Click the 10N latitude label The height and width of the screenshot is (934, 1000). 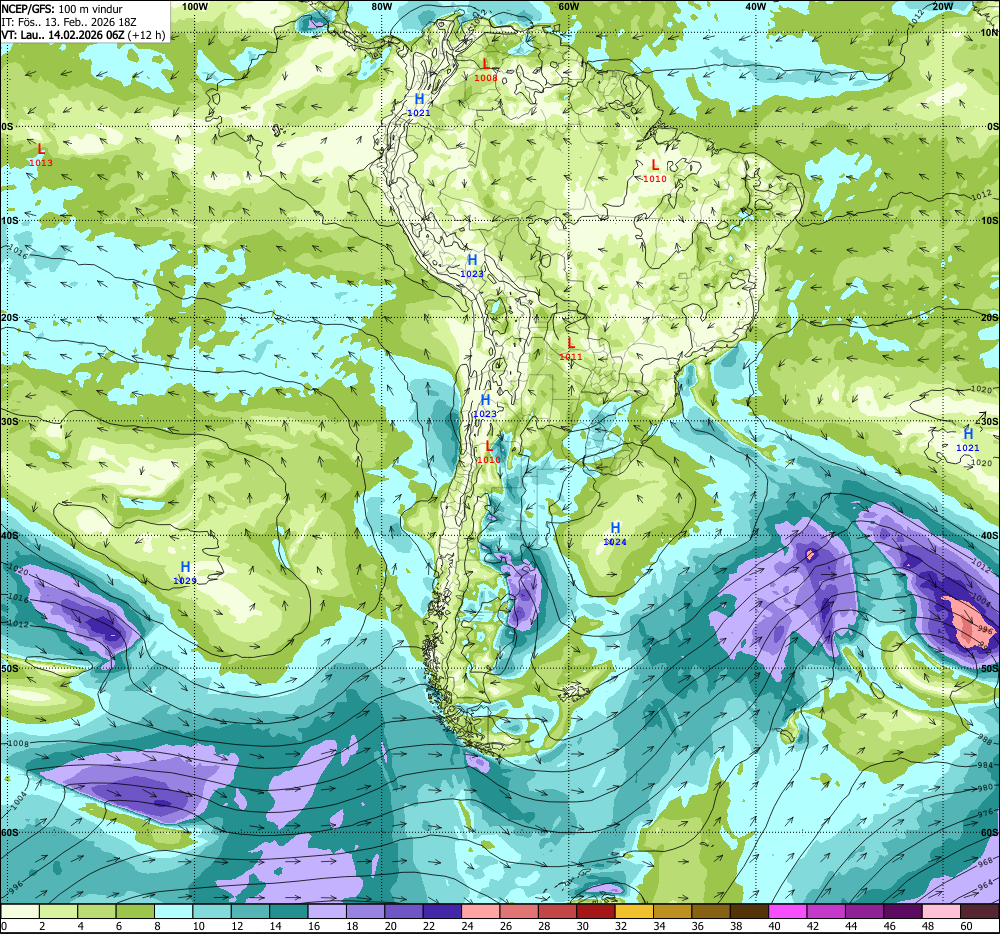click(989, 33)
